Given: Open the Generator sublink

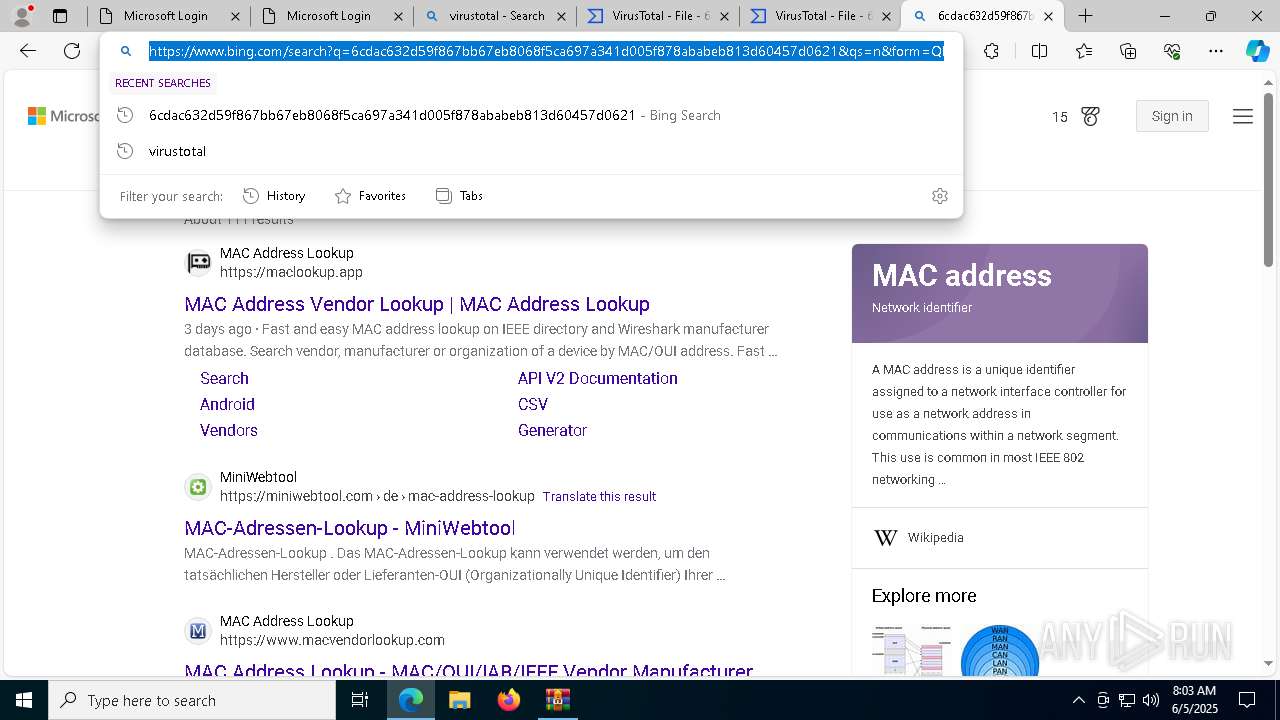Looking at the screenshot, I should coord(552,430).
